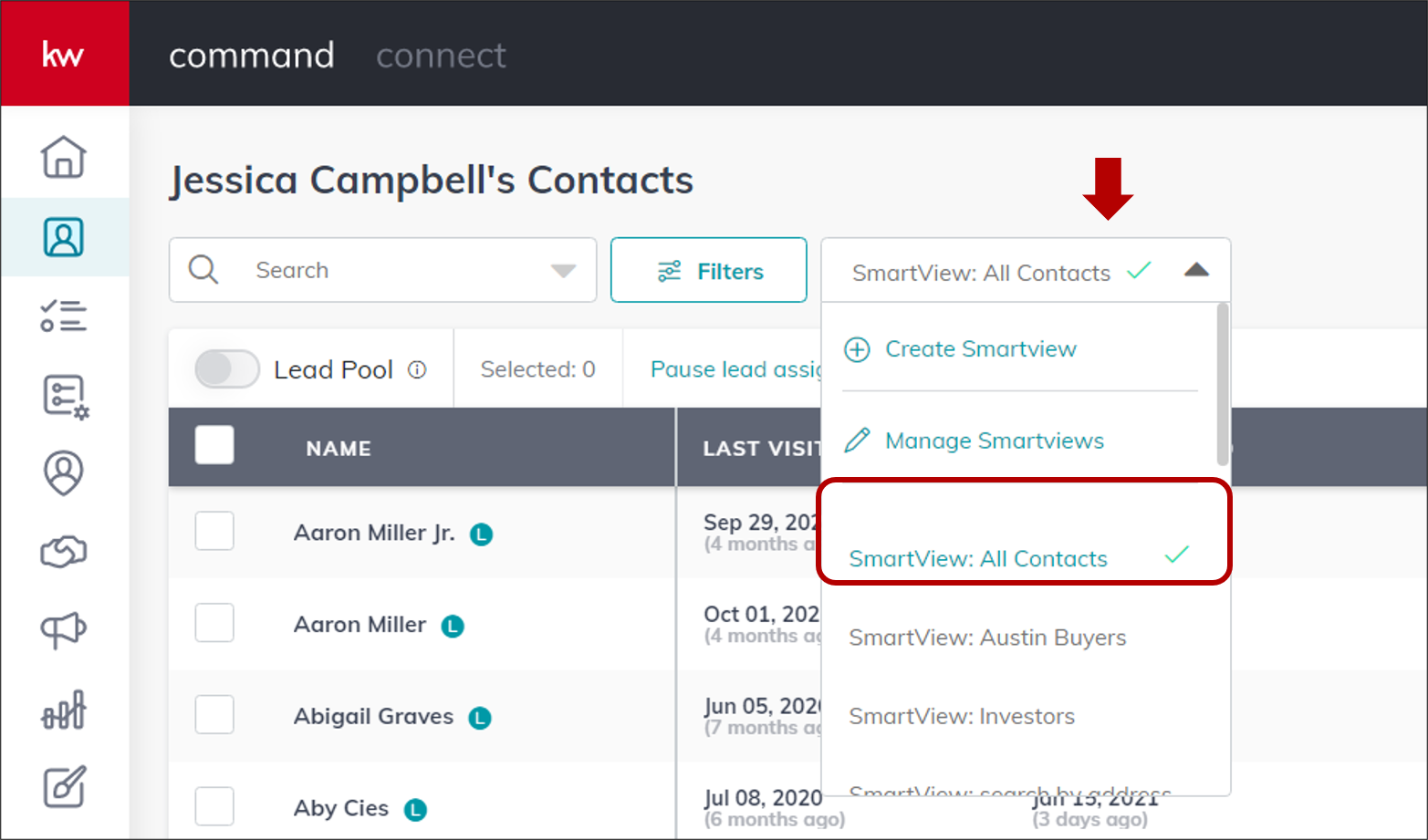Click the L badge next to Abigail Graves
1428x840 pixels.
click(480, 718)
